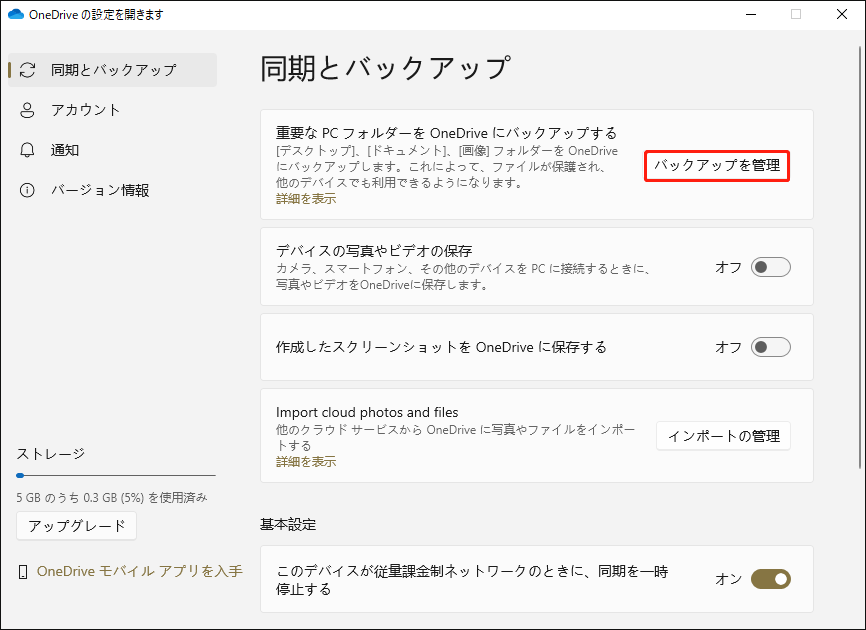Open the 同期とバックアップ sidebar tab
Viewport: 866px width, 630px height.
click(x=113, y=70)
